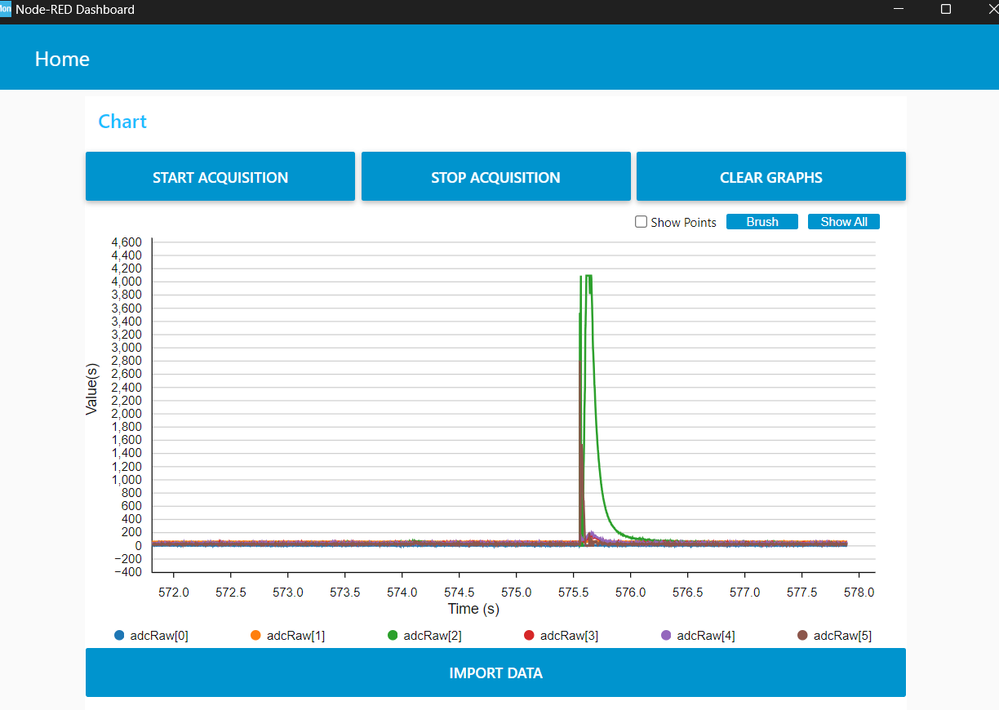Toggle adcRaw[4] purple legend dot
Viewport: 999px width, 710px height.
point(666,635)
